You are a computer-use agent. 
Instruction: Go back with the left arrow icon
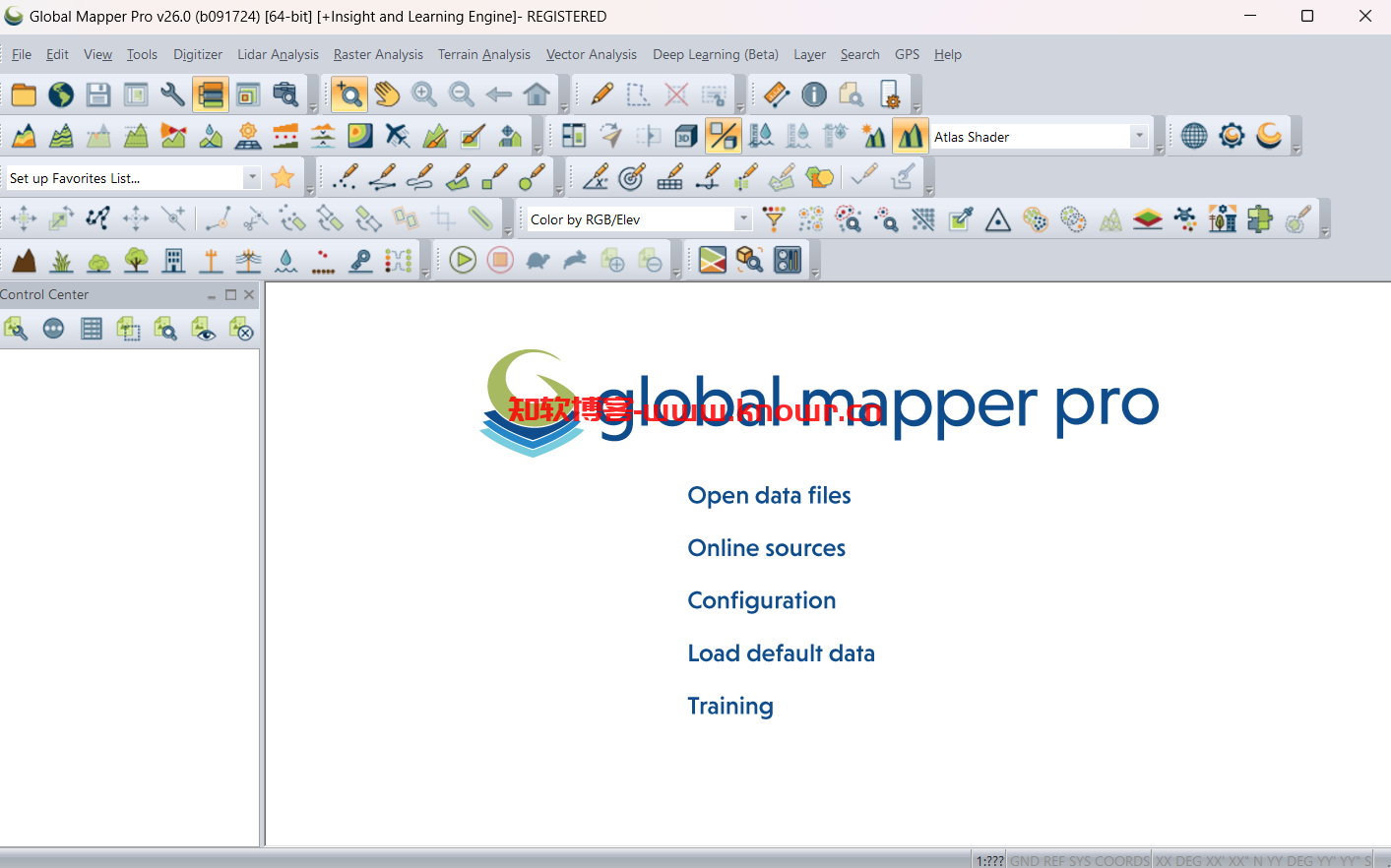(499, 94)
